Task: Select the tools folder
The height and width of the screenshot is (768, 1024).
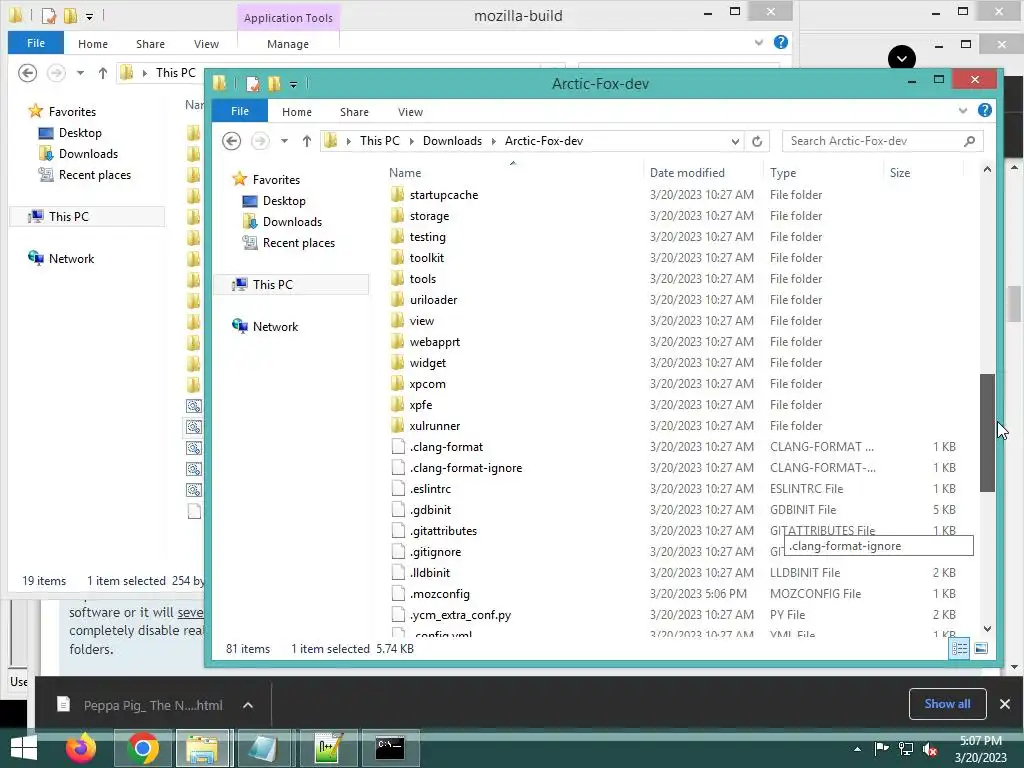Action: point(423,278)
